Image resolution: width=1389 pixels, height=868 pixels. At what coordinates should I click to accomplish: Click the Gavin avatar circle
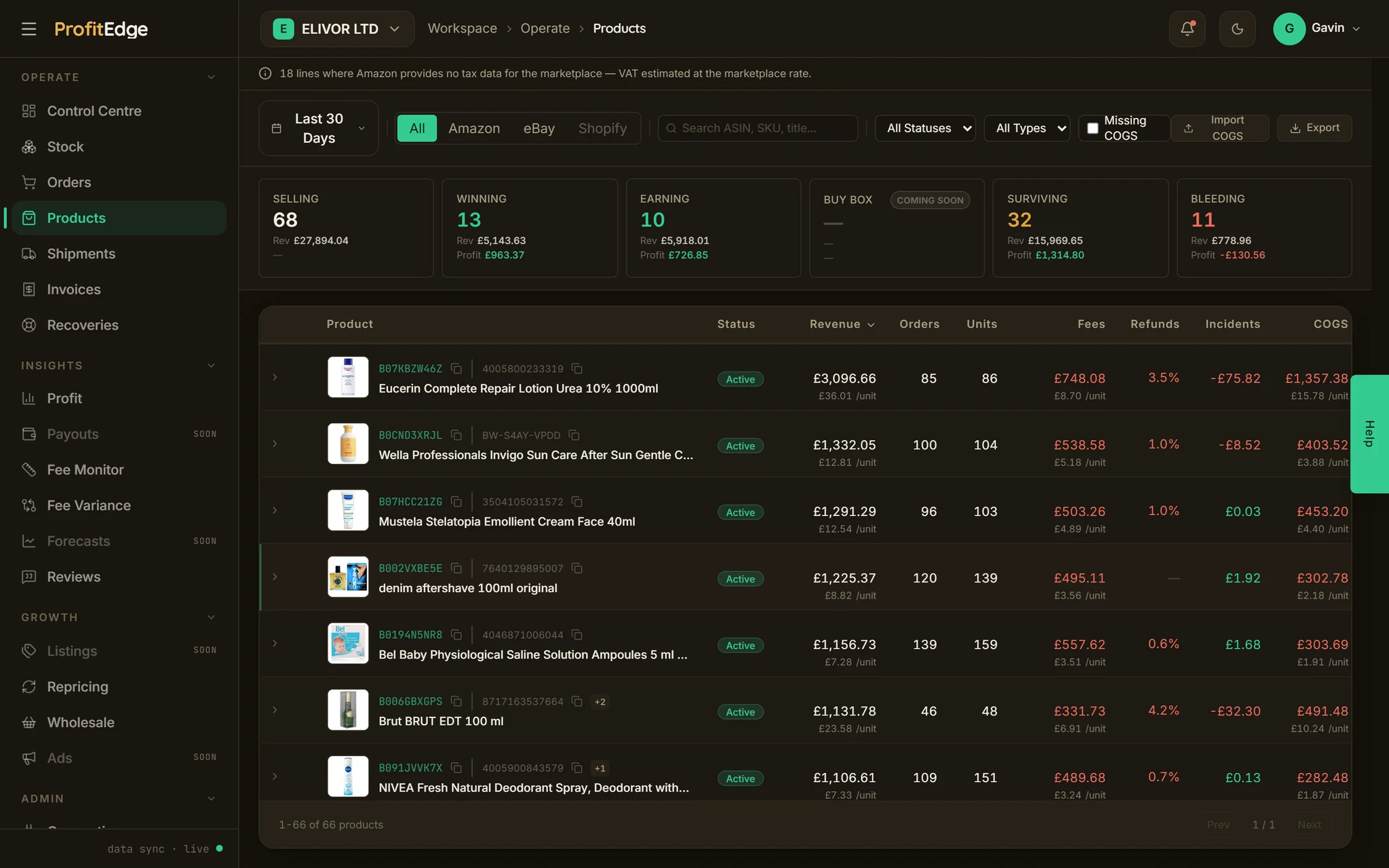[1289, 28]
